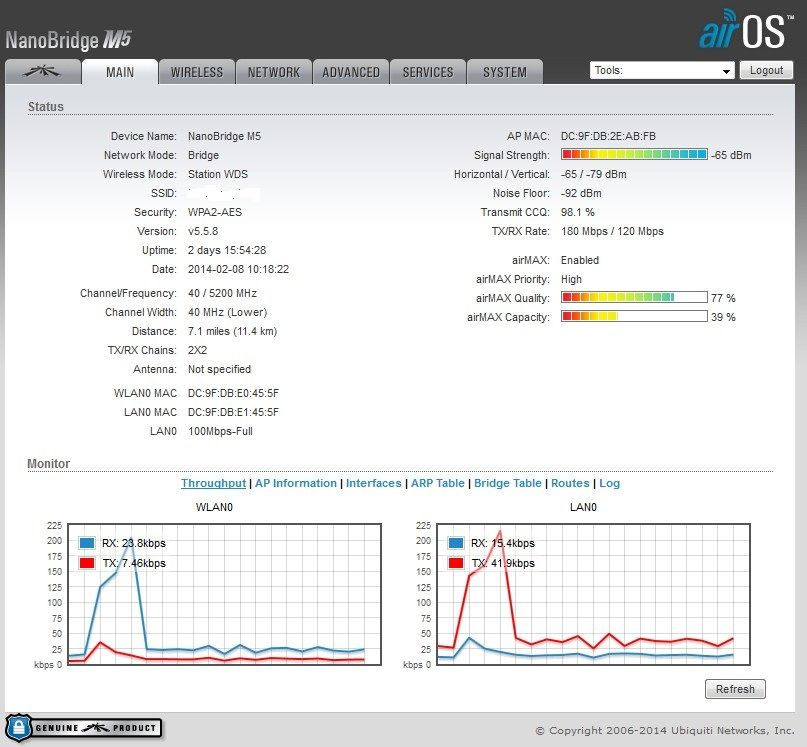
Task: Go to the ADVANCED tab
Action: coord(351,72)
